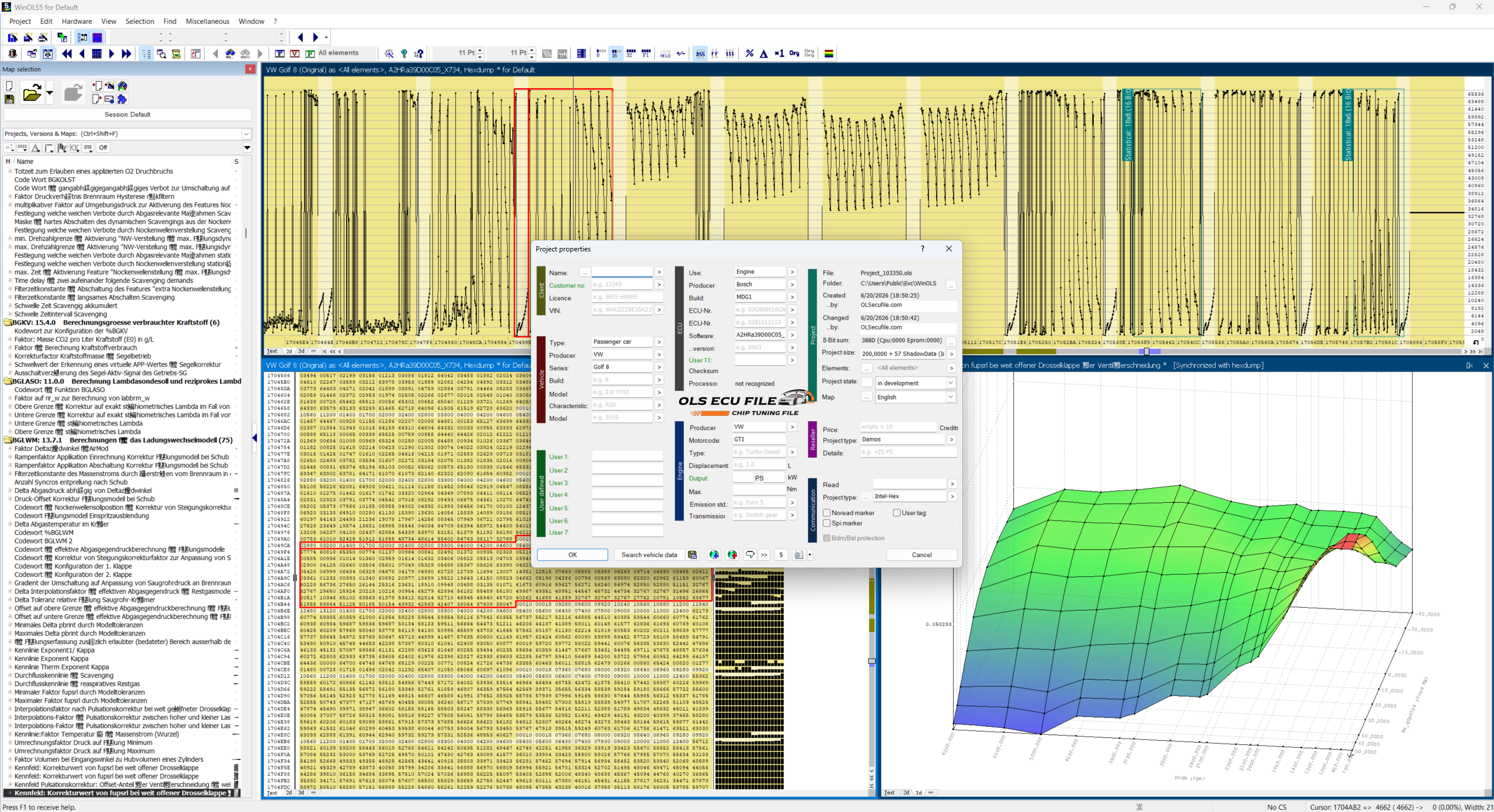Image resolution: width=1494 pixels, height=812 pixels.
Task: Click the new blank document icon in Map selection
Action: [9, 86]
